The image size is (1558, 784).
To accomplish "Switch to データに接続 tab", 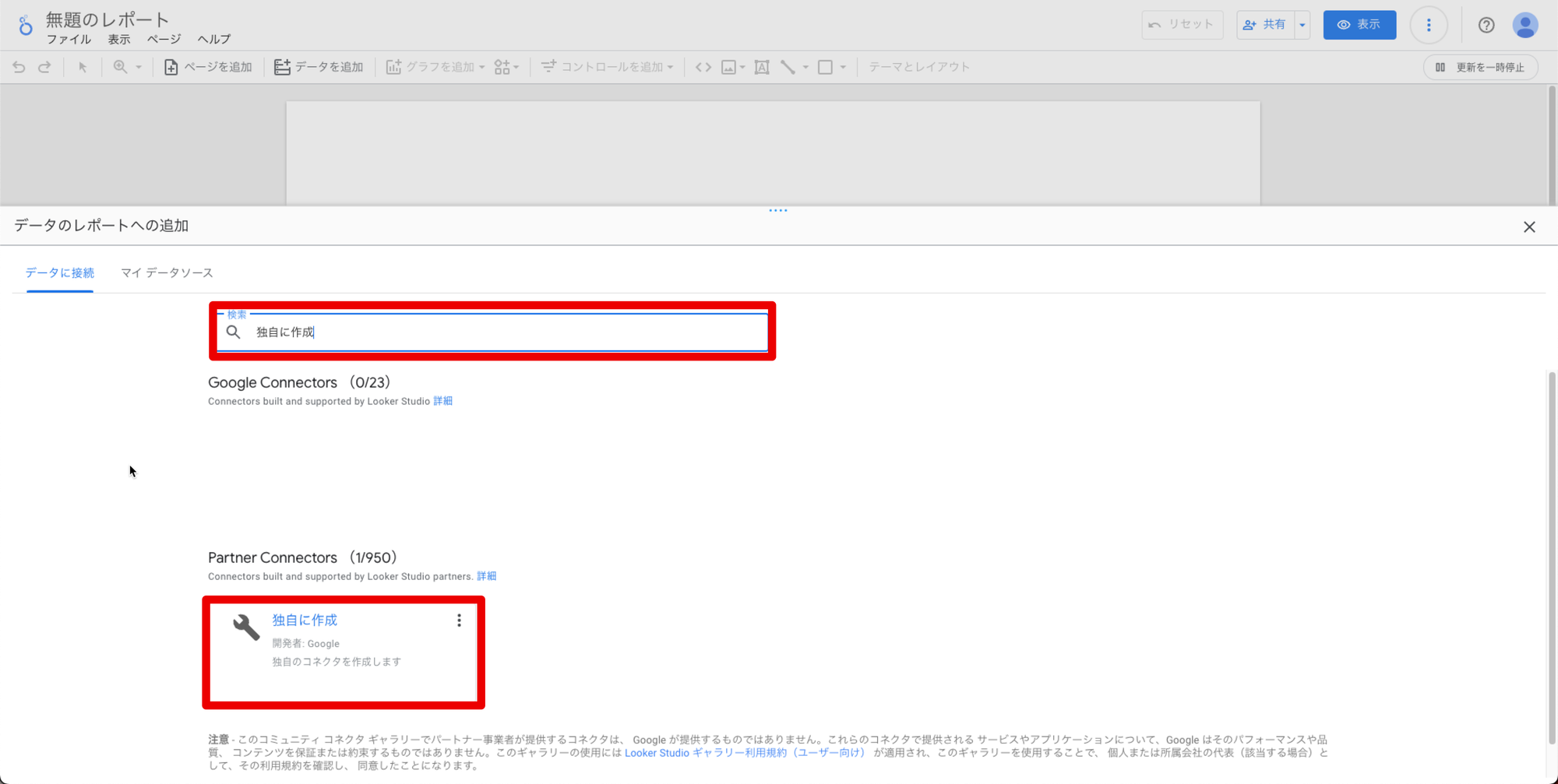I will click(x=60, y=272).
